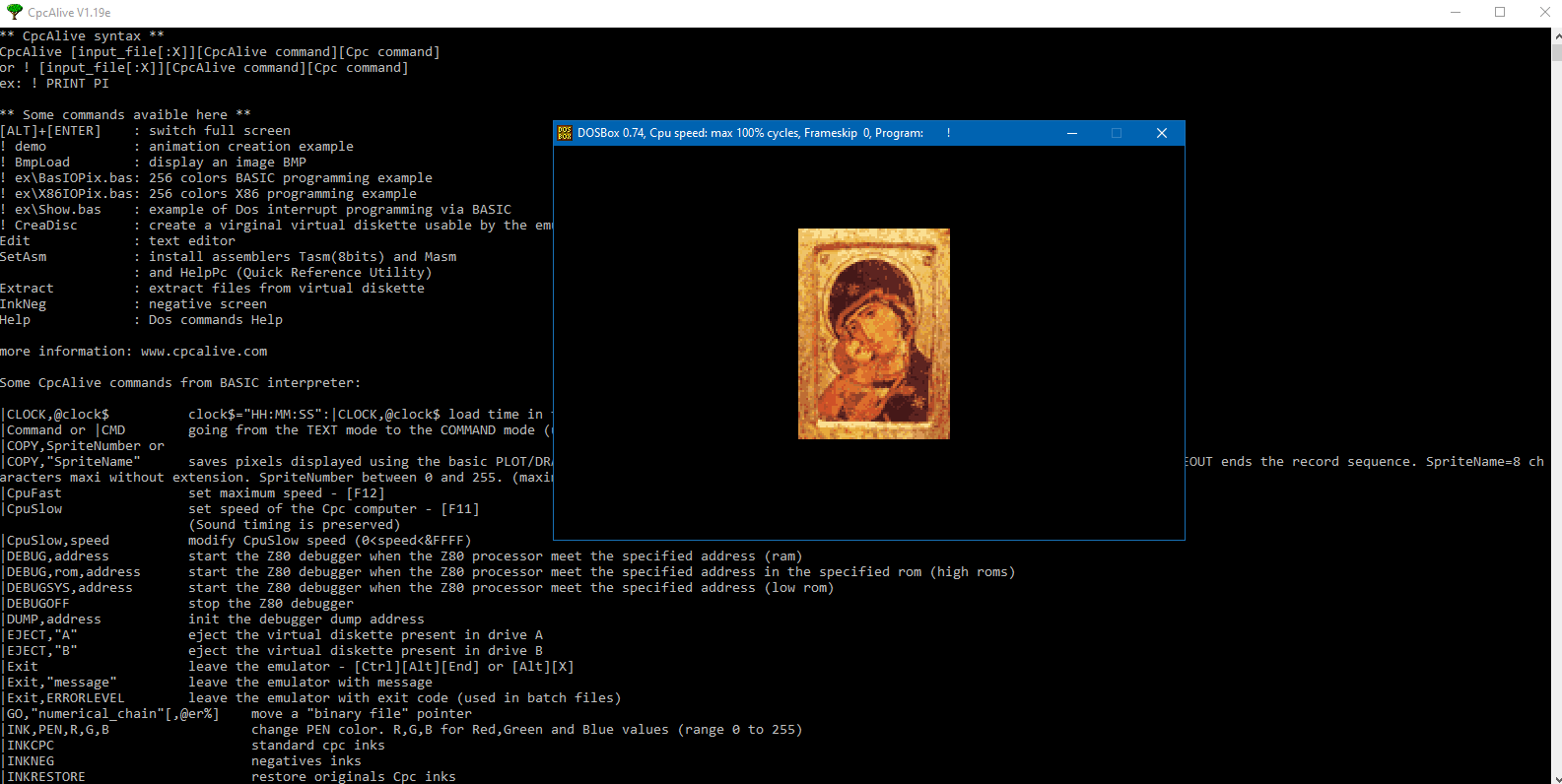This screenshot has height=784, width=1562.
Task: Close the CpcAlive main window
Action: click(1543, 12)
